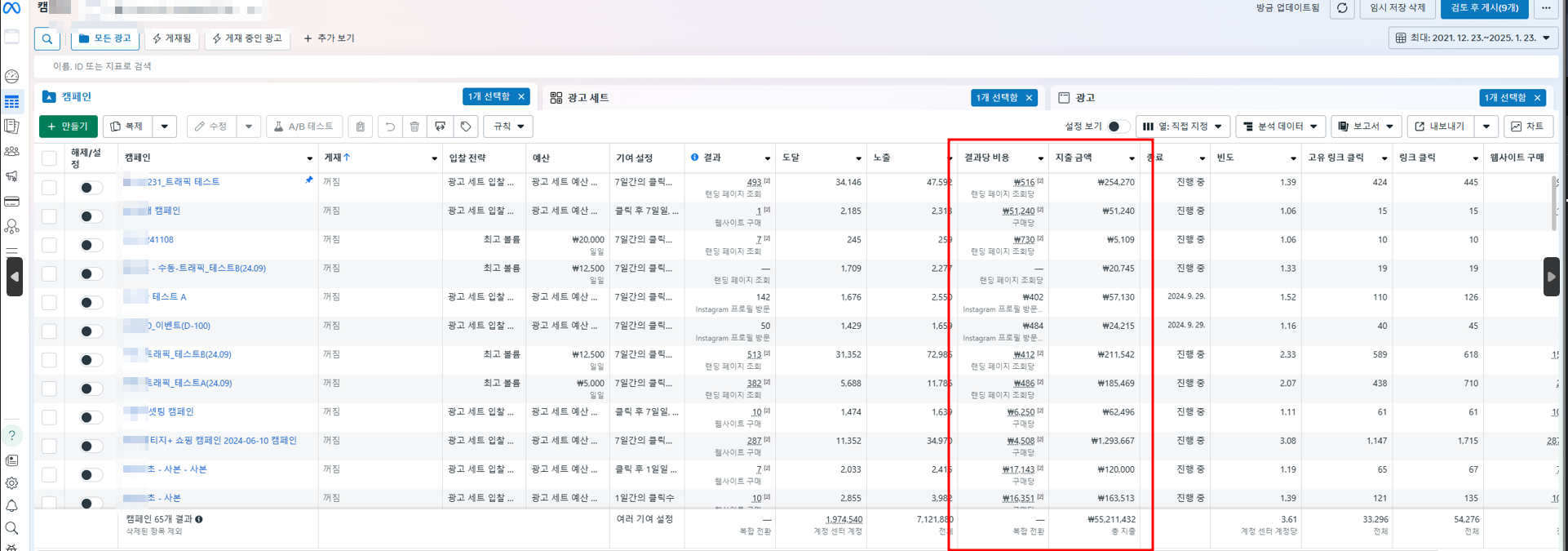The image size is (1568, 551).
Task: Click the undo arrow icon in toolbar
Action: pyautogui.click(x=390, y=127)
